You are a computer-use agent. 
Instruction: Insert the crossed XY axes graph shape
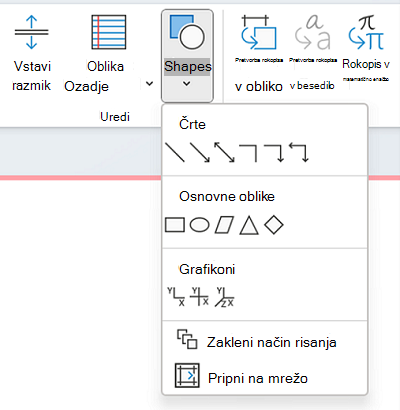pyautogui.click(x=199, y=297)
